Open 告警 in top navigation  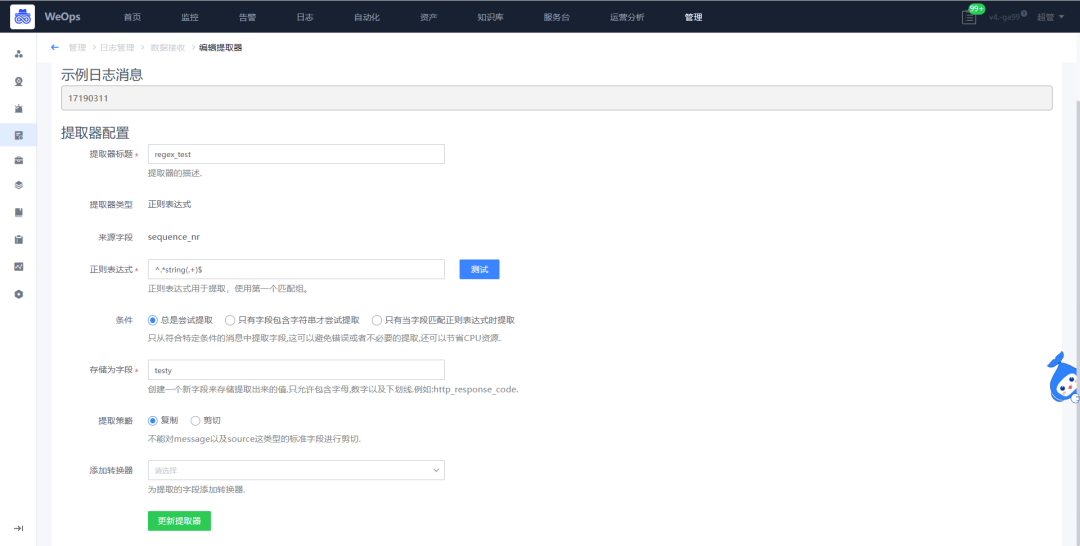pyautogui.click(x=247, y=17)
